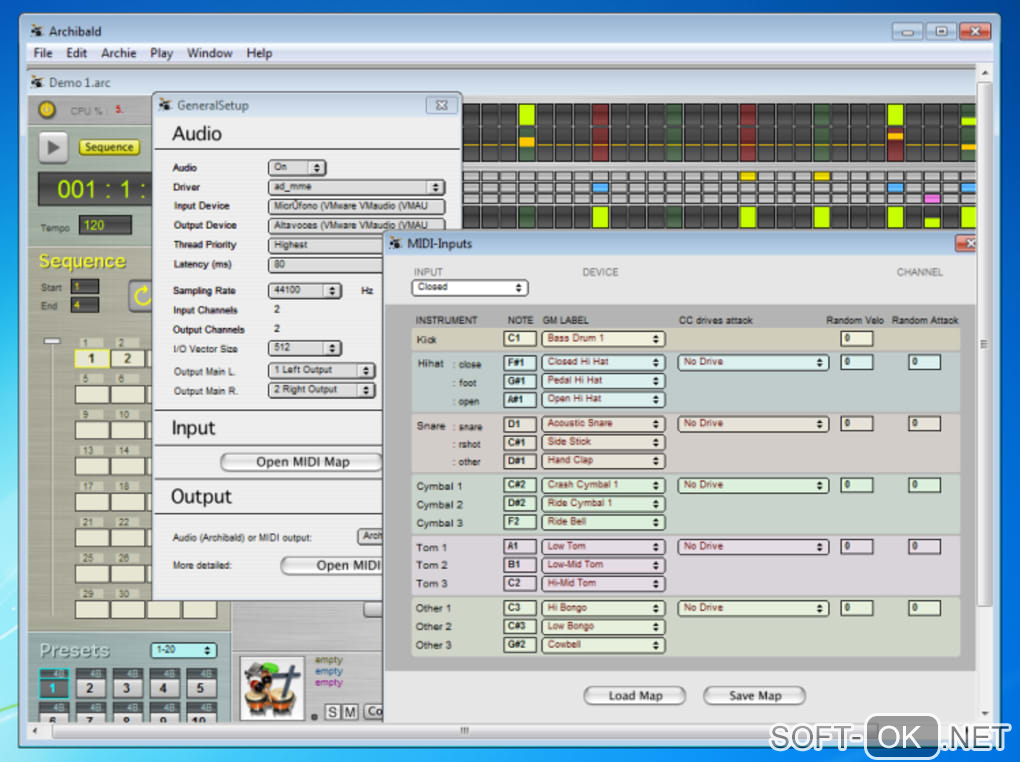
Task: Select preset 5
Action: (200, 683)
